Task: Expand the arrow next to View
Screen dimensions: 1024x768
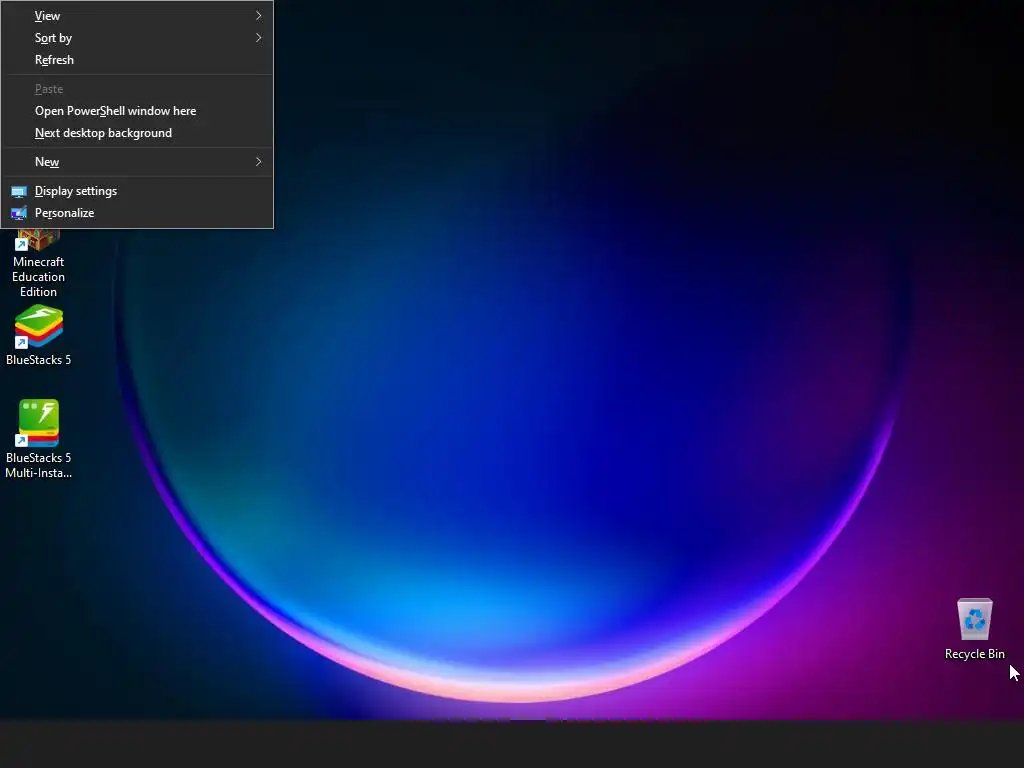Action: click(x=259, y=16)
